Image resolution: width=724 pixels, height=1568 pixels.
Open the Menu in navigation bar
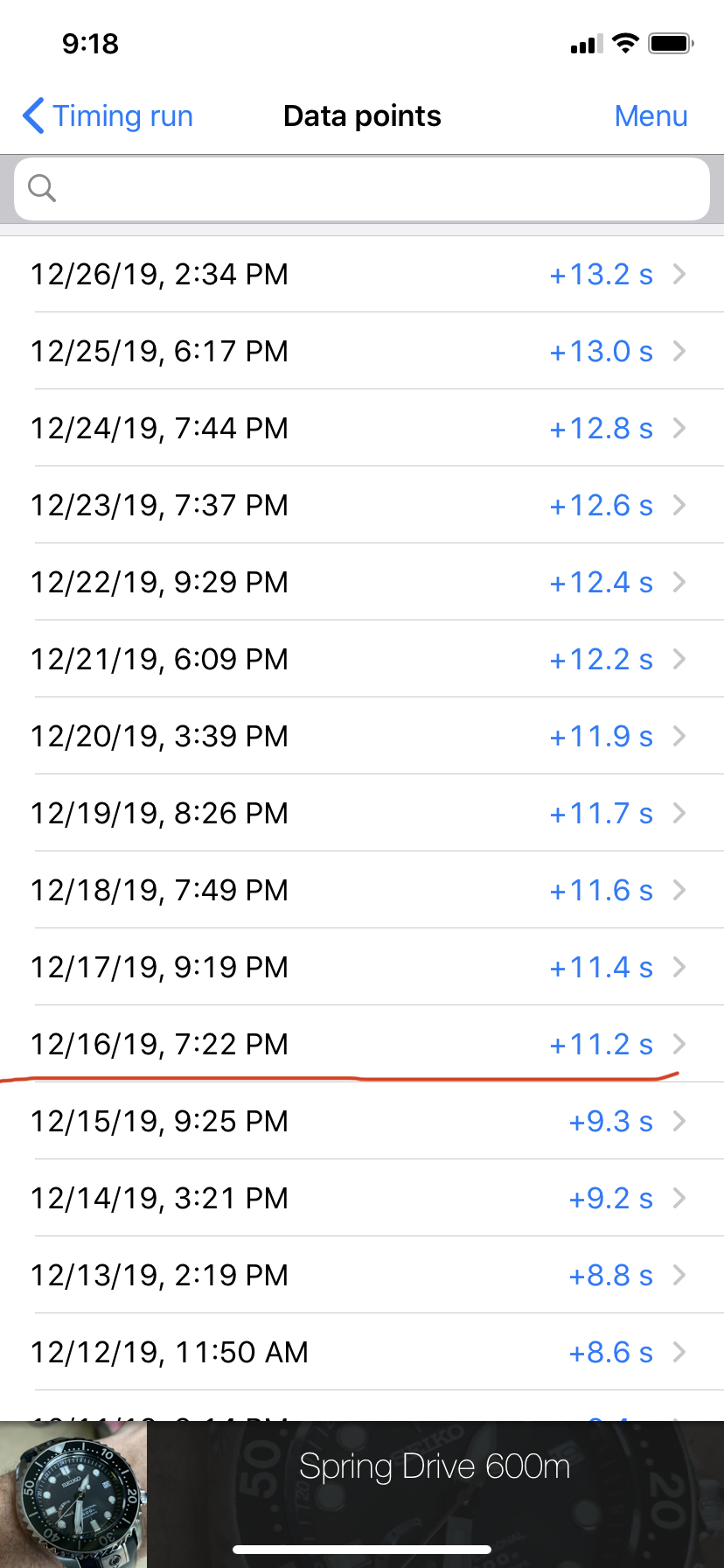[651, 115]
